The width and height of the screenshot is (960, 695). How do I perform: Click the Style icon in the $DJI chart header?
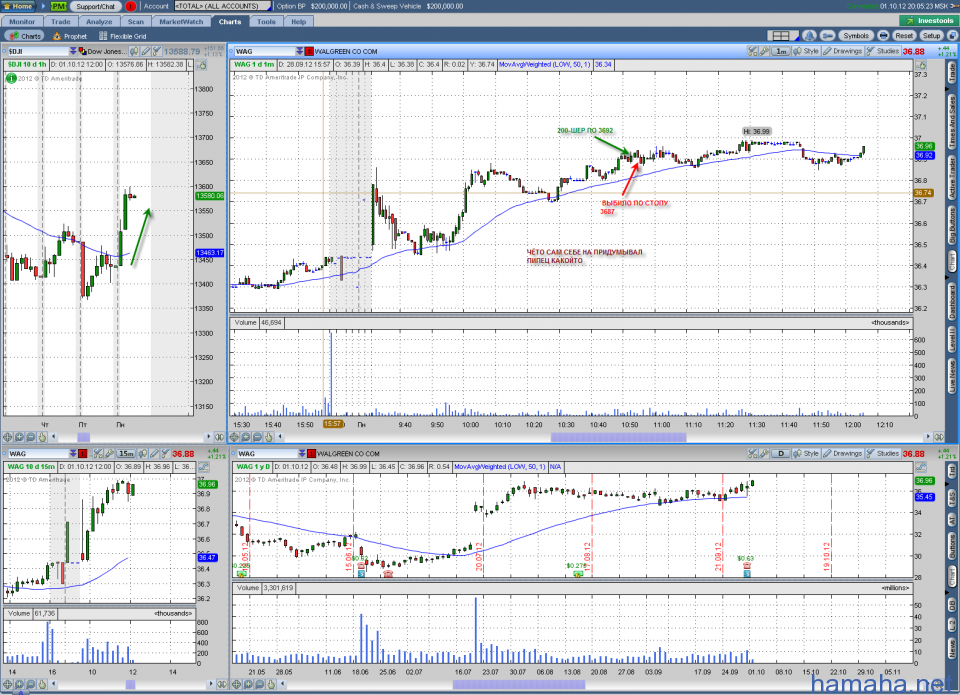[x=133, y=51]
